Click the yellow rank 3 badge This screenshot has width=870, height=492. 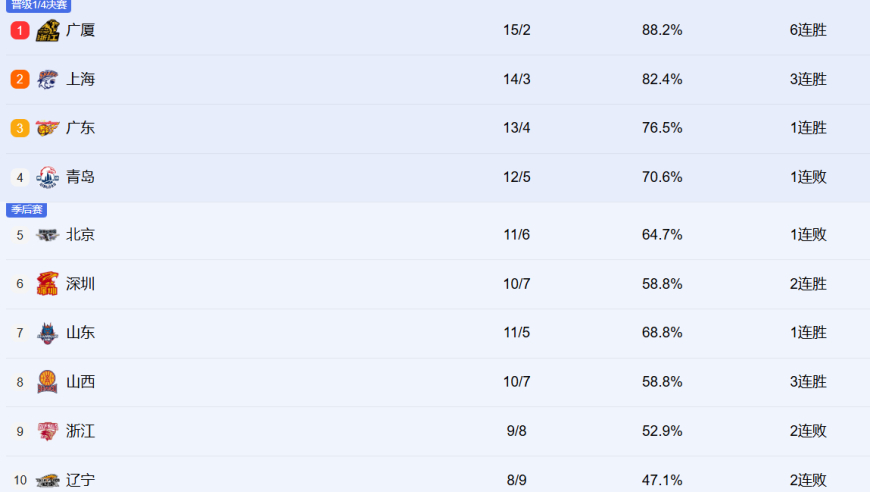[20, 129]
